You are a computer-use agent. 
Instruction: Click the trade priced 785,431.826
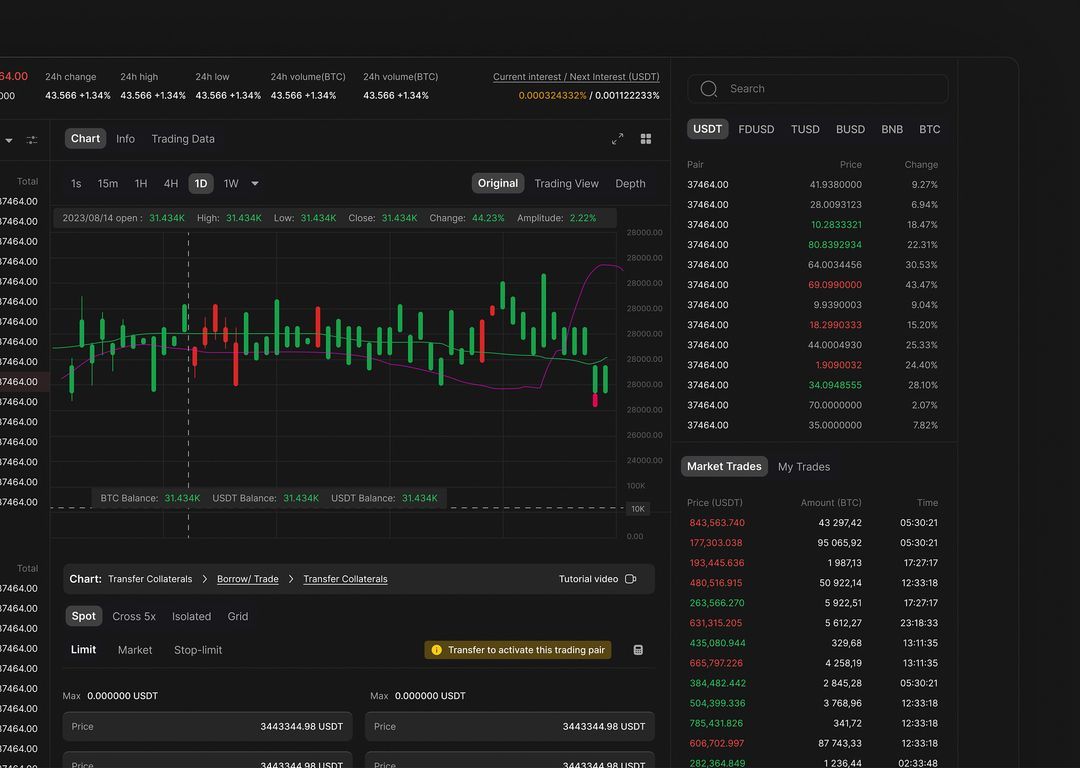click(813, 723)
